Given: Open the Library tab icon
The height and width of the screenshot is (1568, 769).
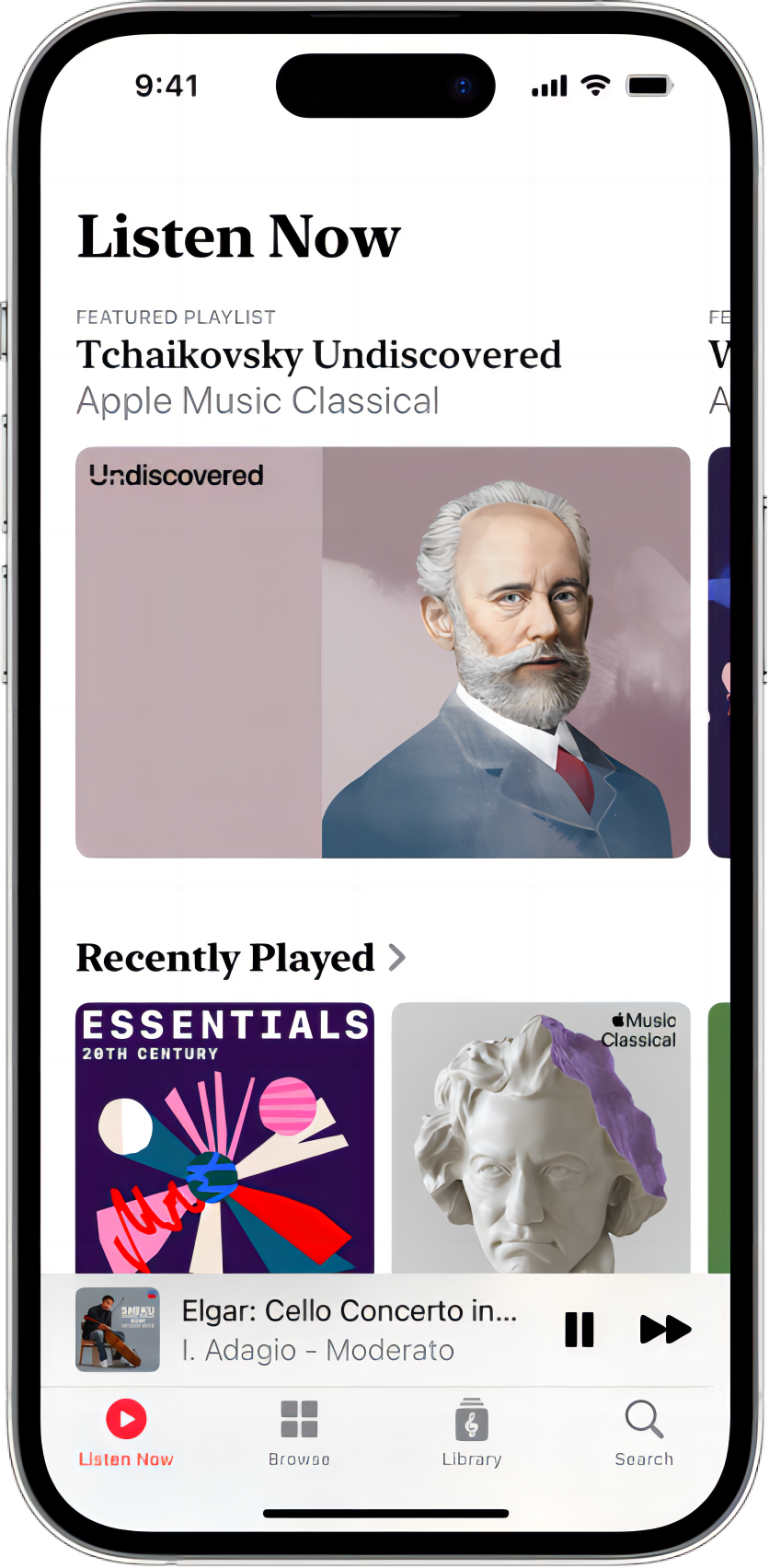Looking at the screenshot, I should click(471, 1419).
